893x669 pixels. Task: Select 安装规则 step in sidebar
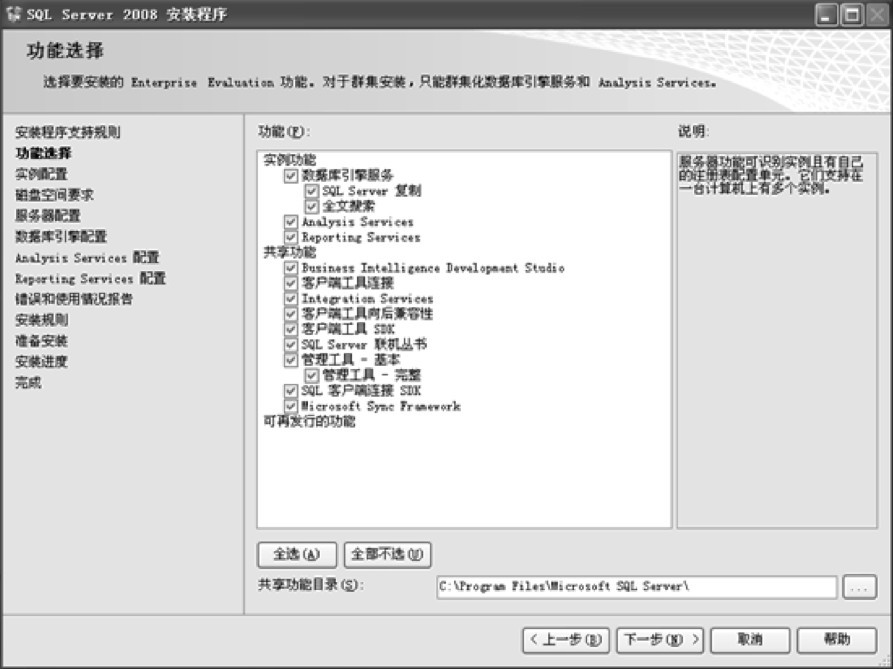pyautogui.click(x=42, y=320)
